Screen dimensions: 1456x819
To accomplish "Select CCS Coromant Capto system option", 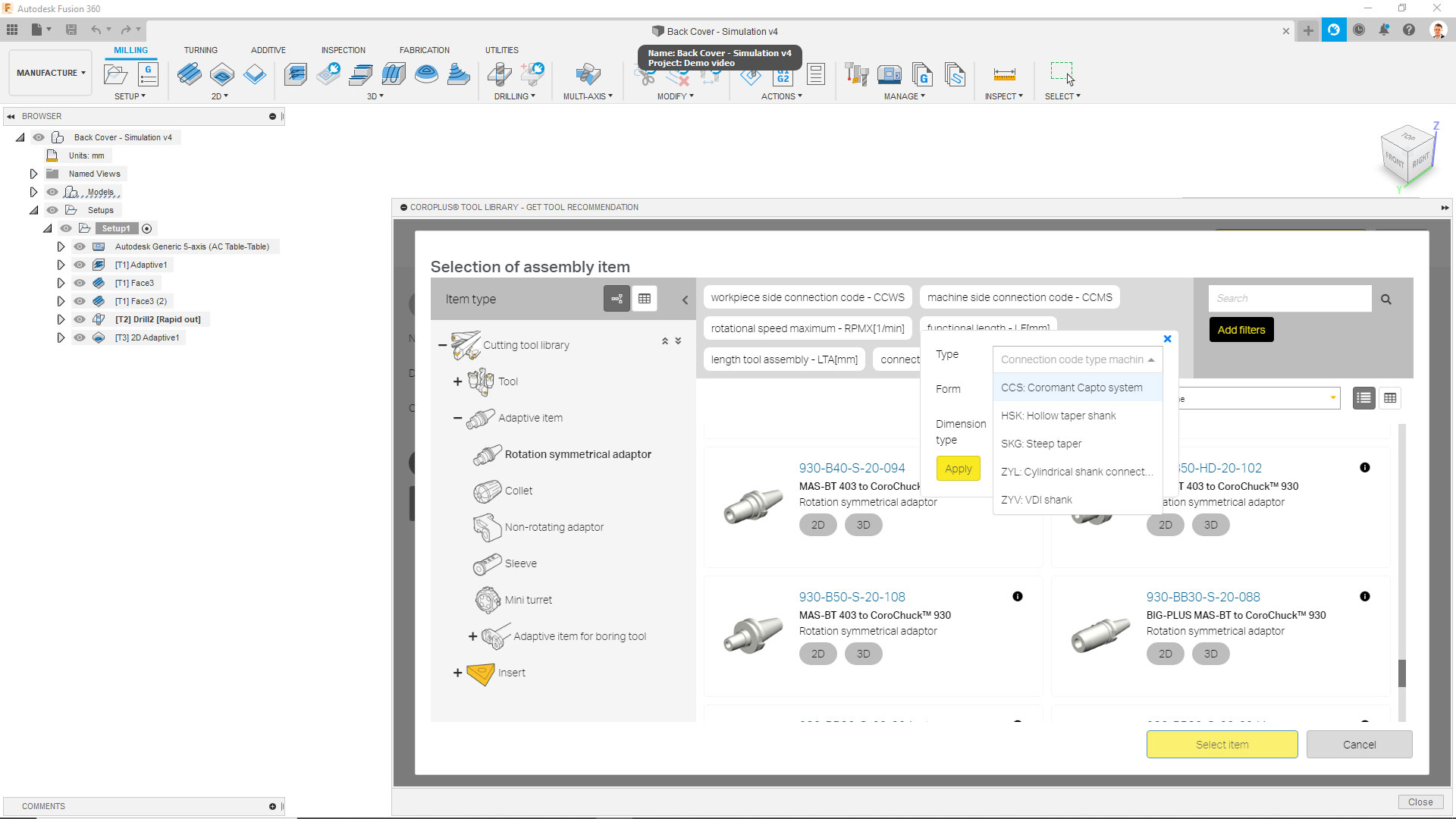I will pyautogui.click(x=1072, y=387).
